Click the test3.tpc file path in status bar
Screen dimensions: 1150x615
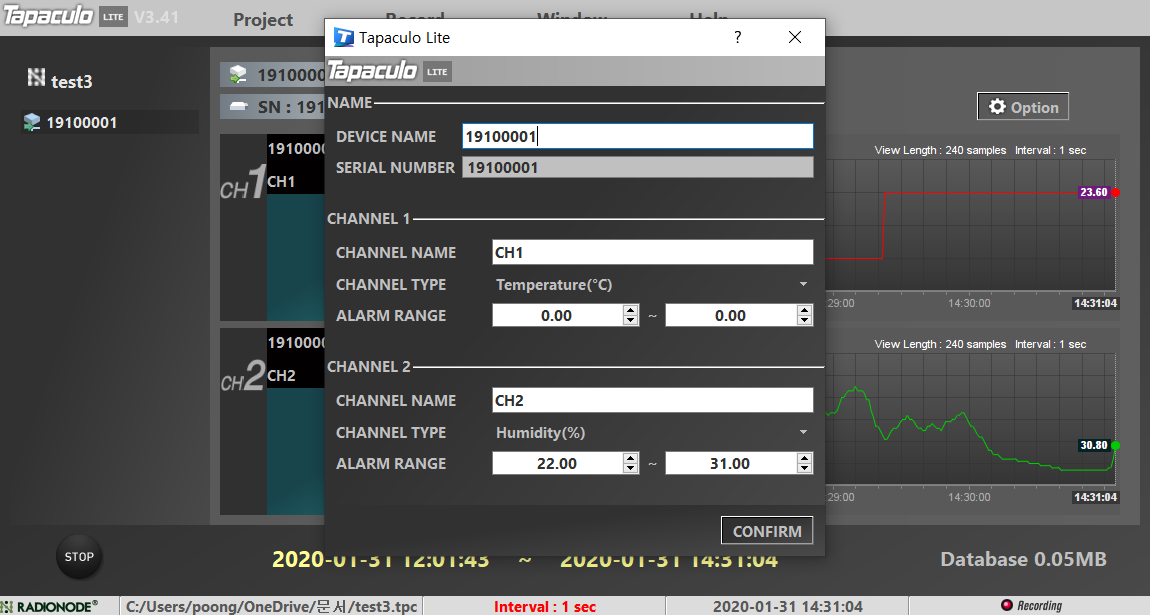pyautogui.click(x=271, y=606)
